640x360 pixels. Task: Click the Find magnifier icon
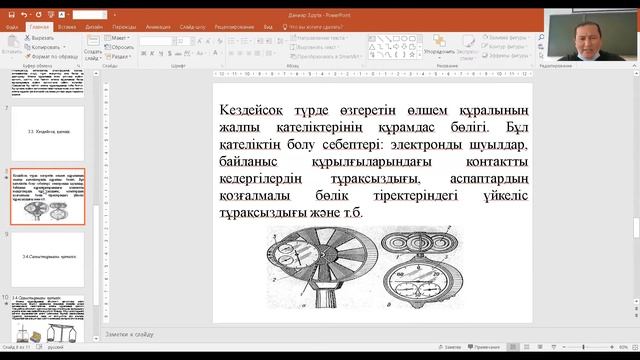tap(541, 38)
